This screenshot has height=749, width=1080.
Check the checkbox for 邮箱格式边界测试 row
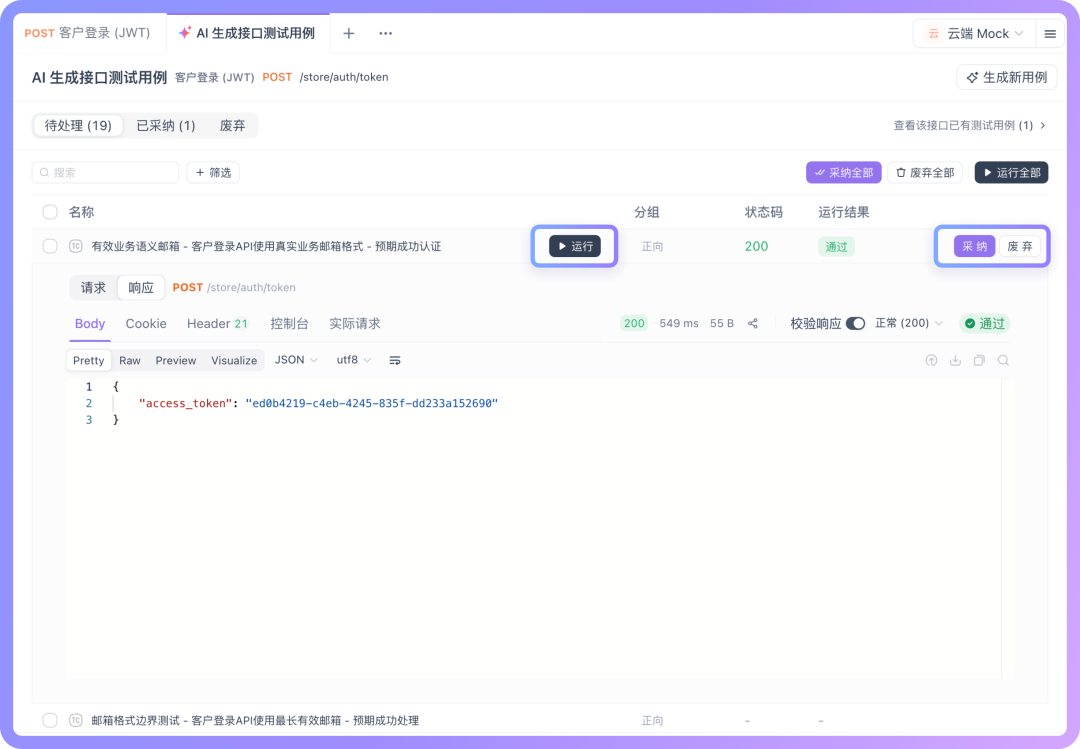(x=49, y=720)
